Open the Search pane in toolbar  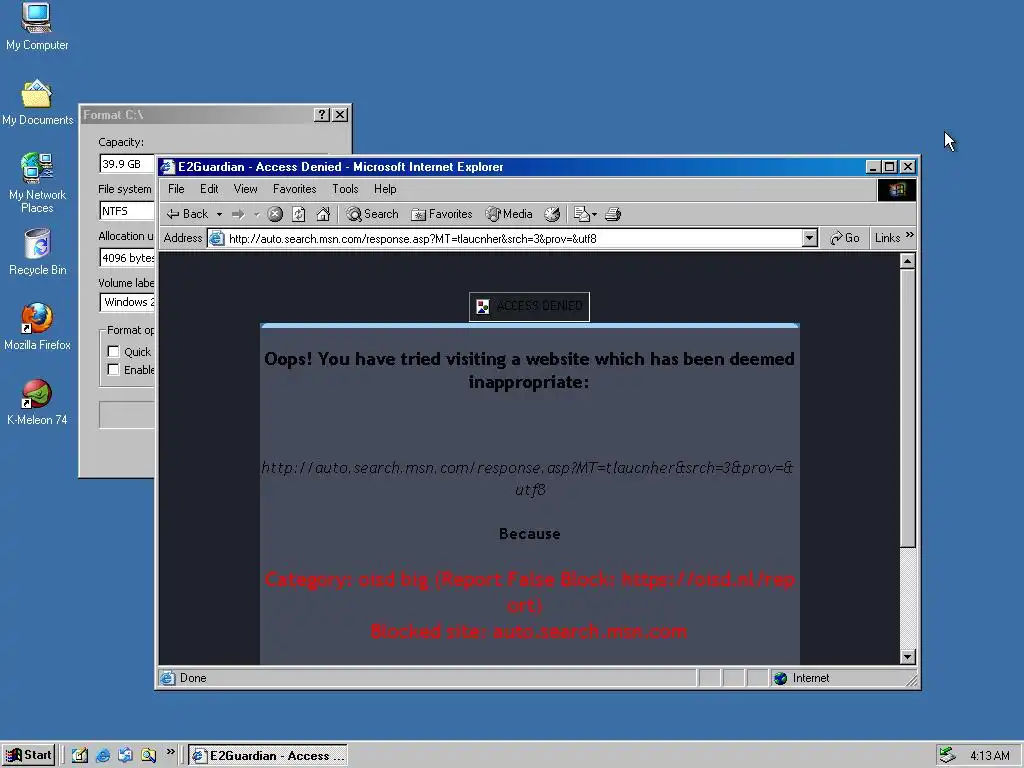pos(372,214)
